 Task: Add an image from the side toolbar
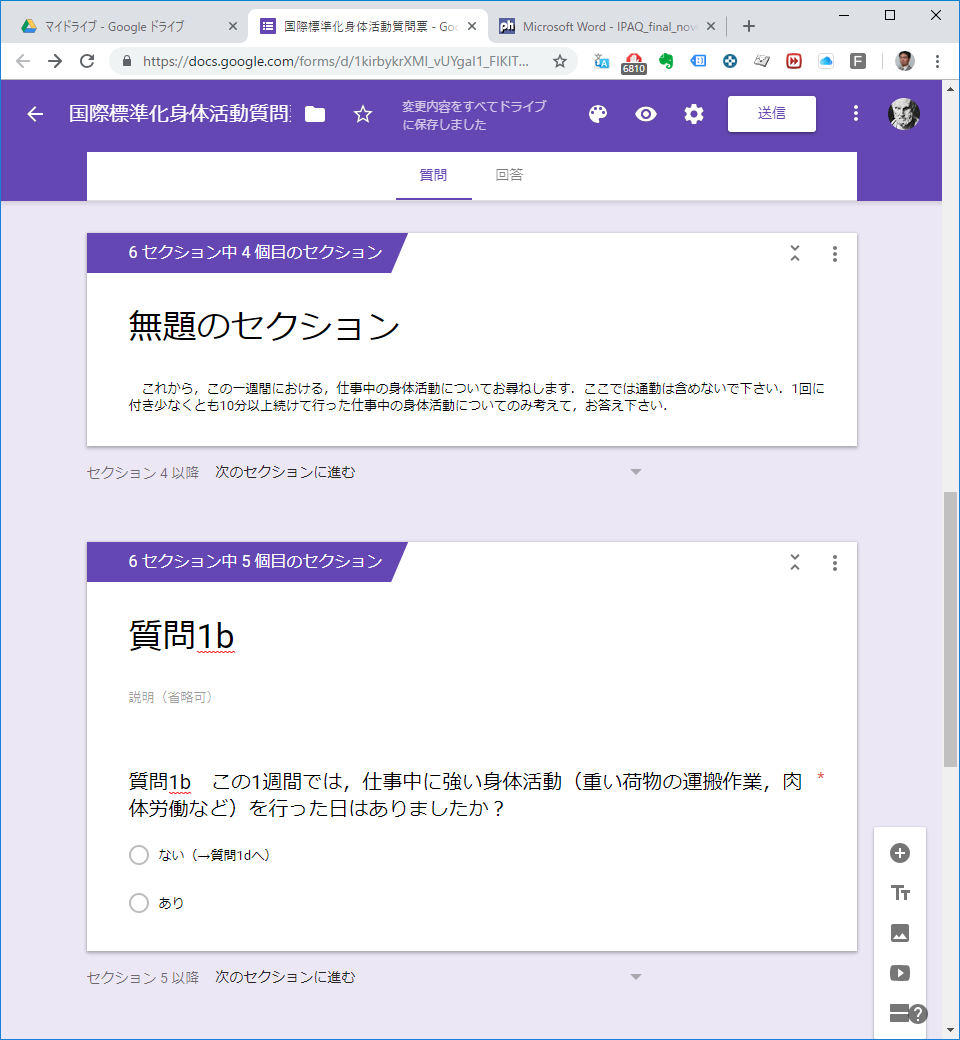click(x=900, y=933)
